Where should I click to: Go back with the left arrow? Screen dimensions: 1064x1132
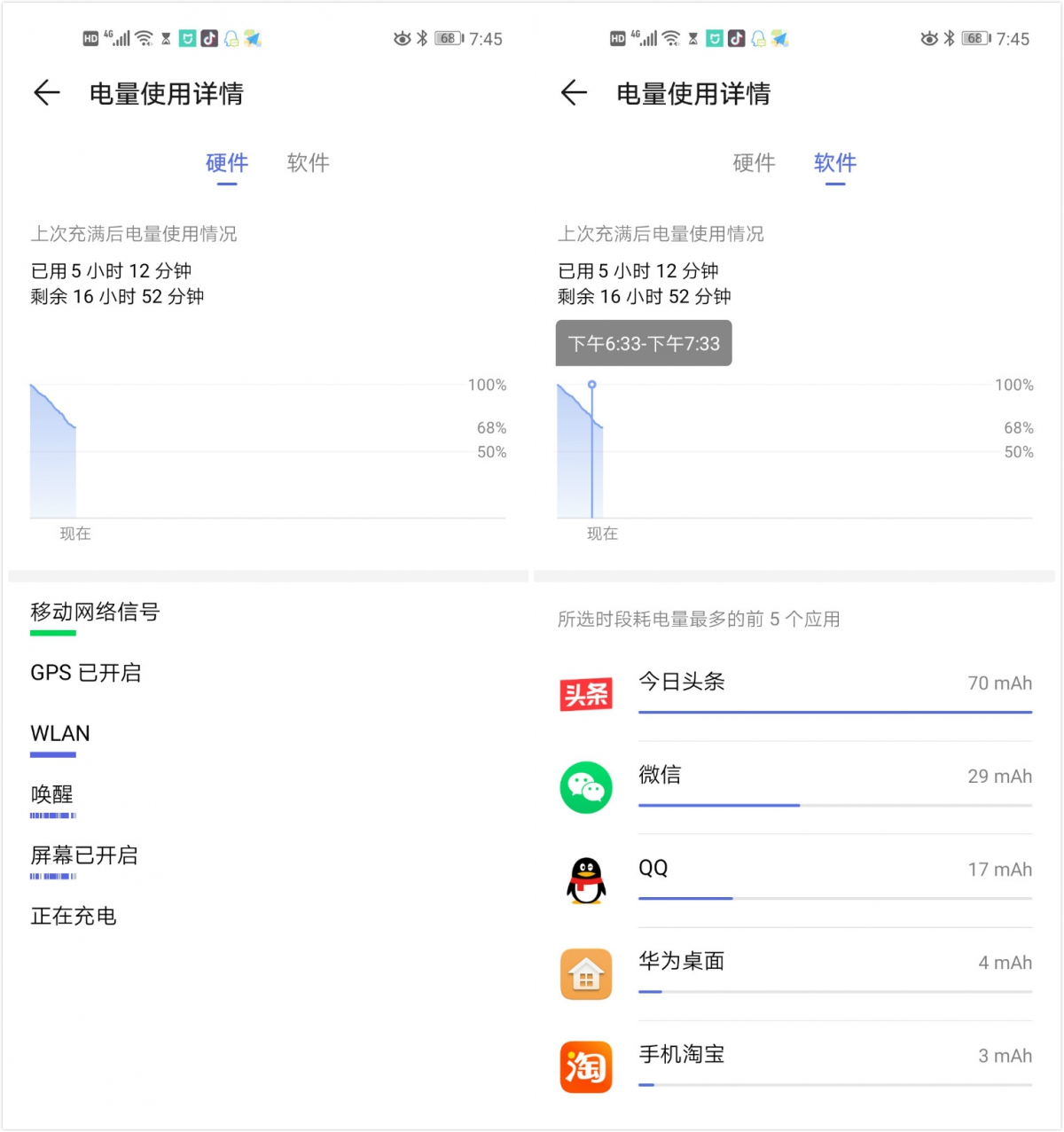tap(46, 93)
